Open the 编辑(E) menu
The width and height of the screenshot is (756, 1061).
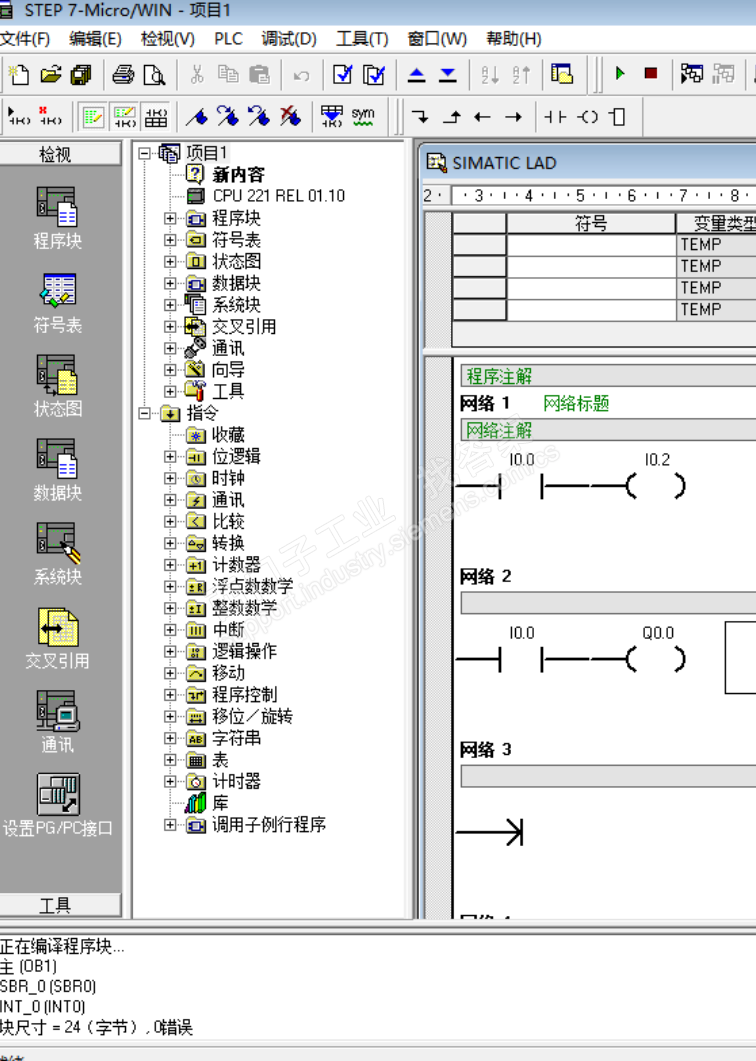(x=95, y=39)
